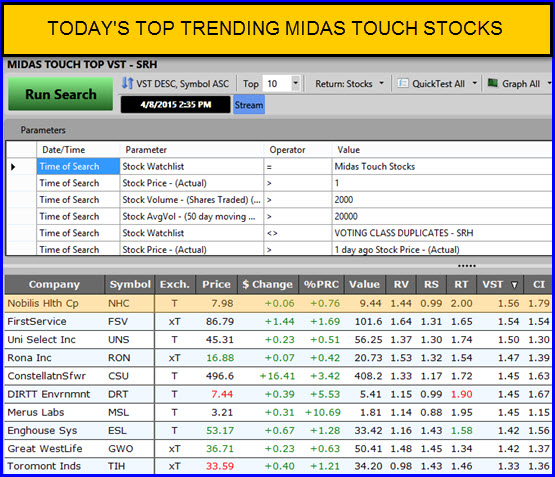Image resolution: width=555 pixels, height=477 pixels.
Task: Click the Midas Touch Stocks value cell
Action: (442, 166)
